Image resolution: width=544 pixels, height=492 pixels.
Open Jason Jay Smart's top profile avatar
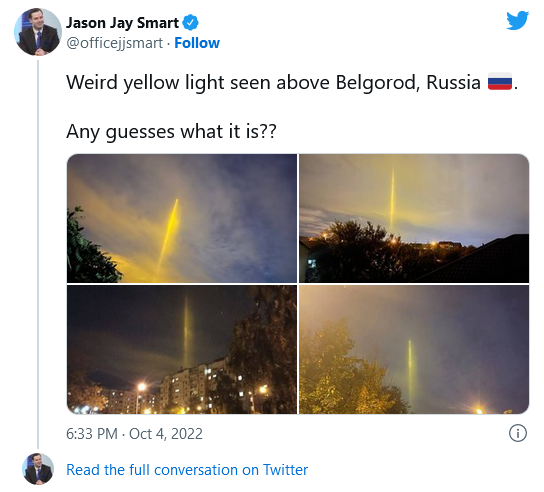point(37,32)
